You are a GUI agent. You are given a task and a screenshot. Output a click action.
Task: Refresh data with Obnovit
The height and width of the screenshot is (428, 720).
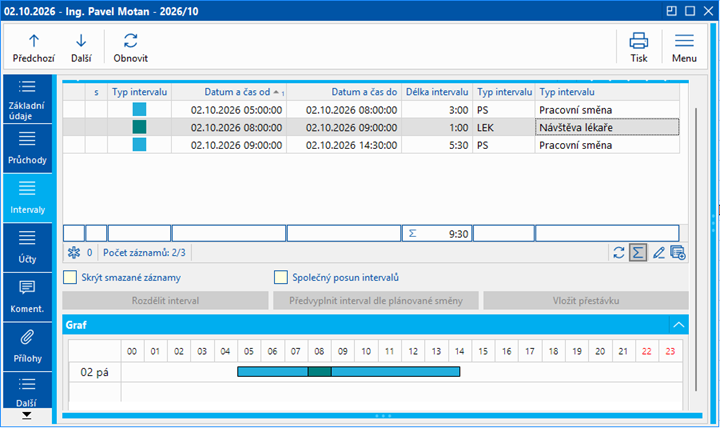point(130,48)
